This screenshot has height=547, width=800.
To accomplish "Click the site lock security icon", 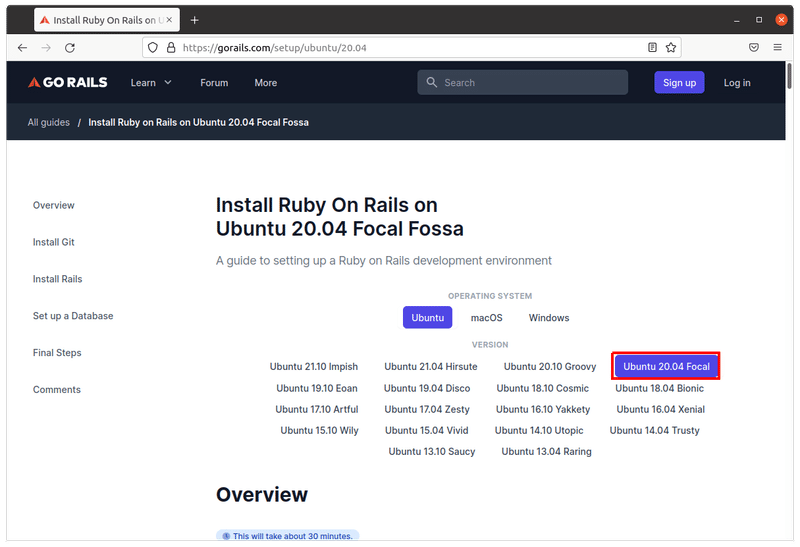I will (171, 47).
